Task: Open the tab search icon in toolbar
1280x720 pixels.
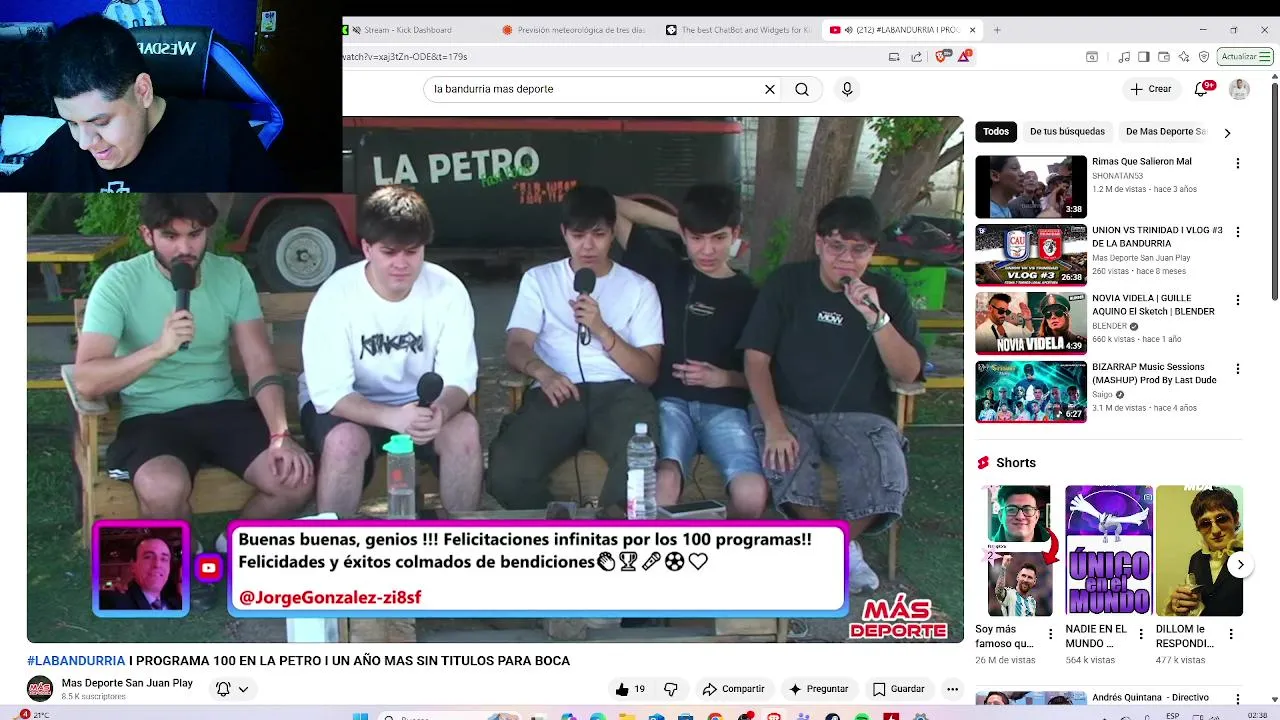Action: pos(1092,57)
